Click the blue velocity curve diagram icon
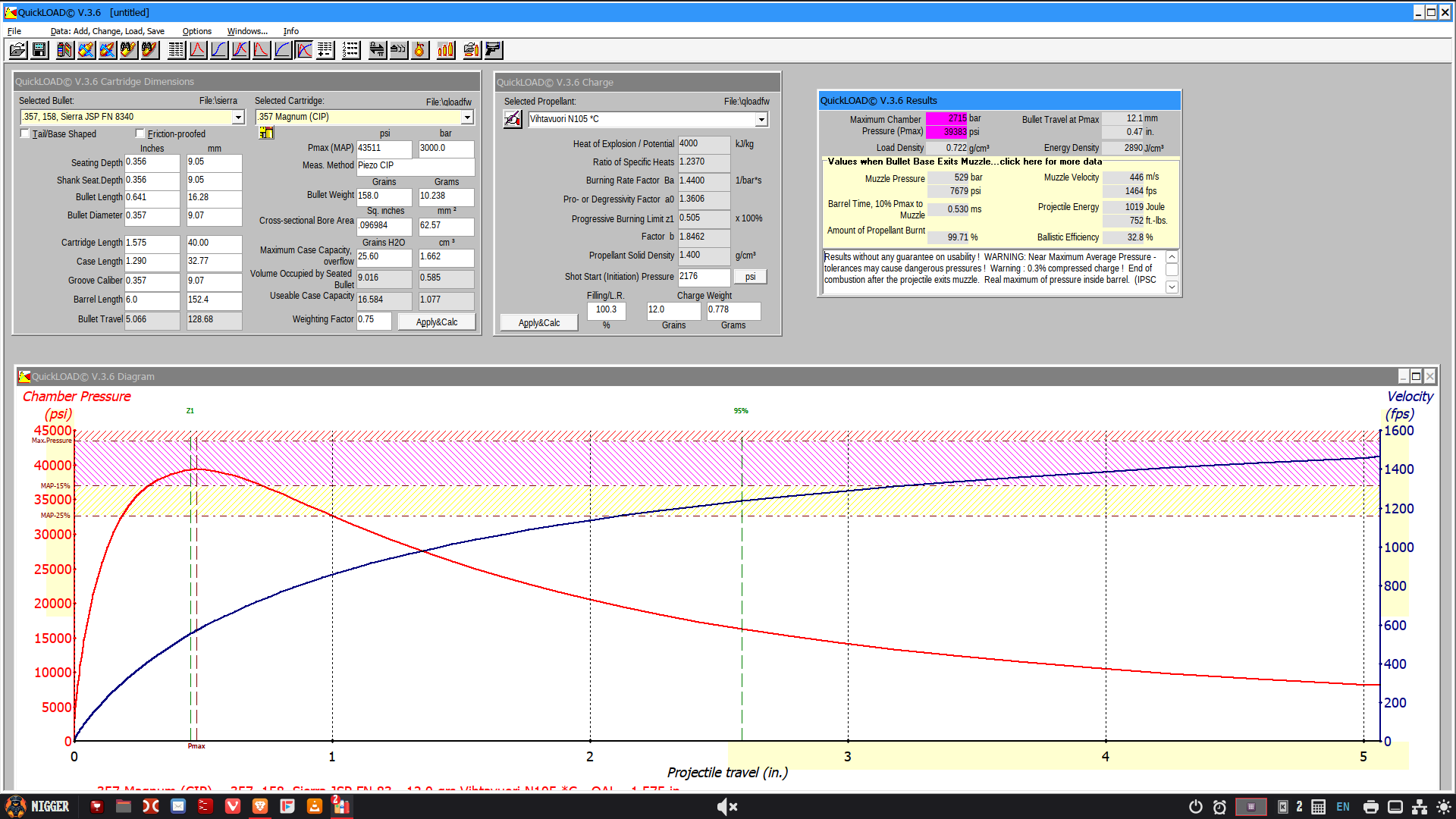1456x819 pixels. 219,50
